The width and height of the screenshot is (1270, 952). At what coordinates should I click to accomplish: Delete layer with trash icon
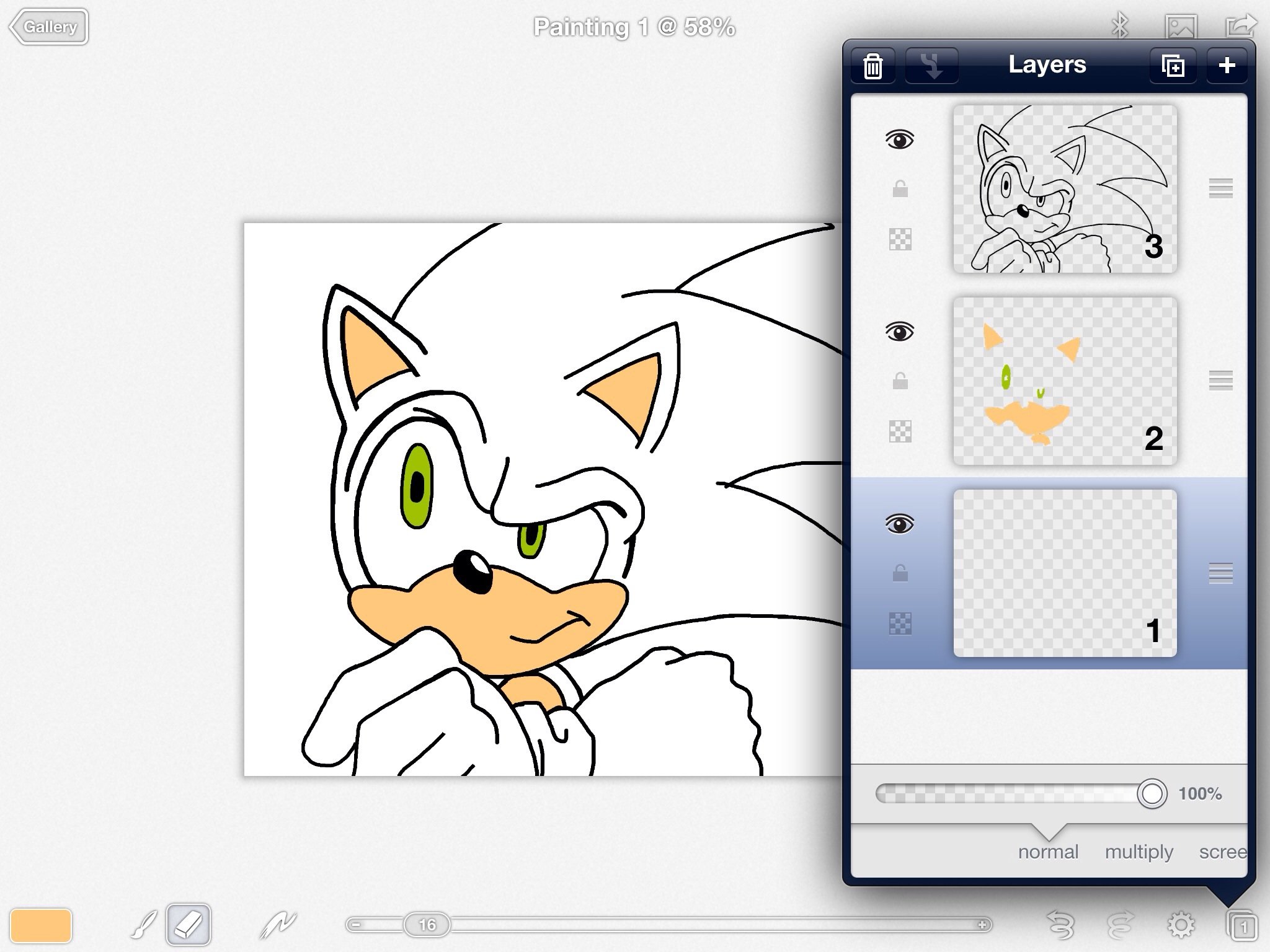coord(873,66)
